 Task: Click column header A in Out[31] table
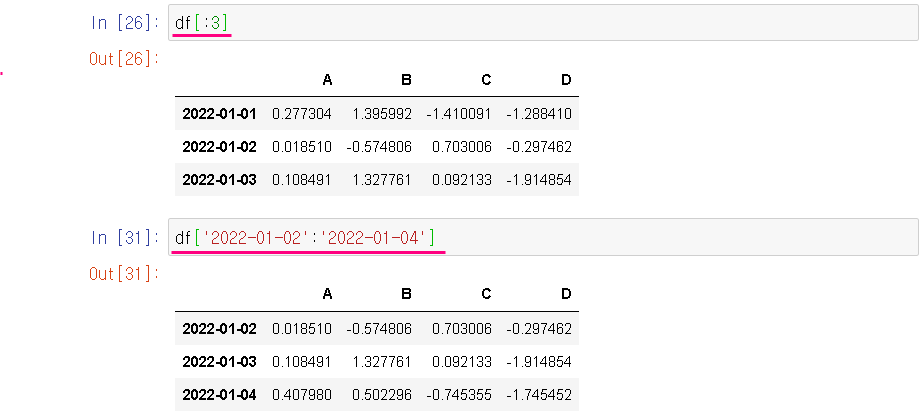pos(328,294)
